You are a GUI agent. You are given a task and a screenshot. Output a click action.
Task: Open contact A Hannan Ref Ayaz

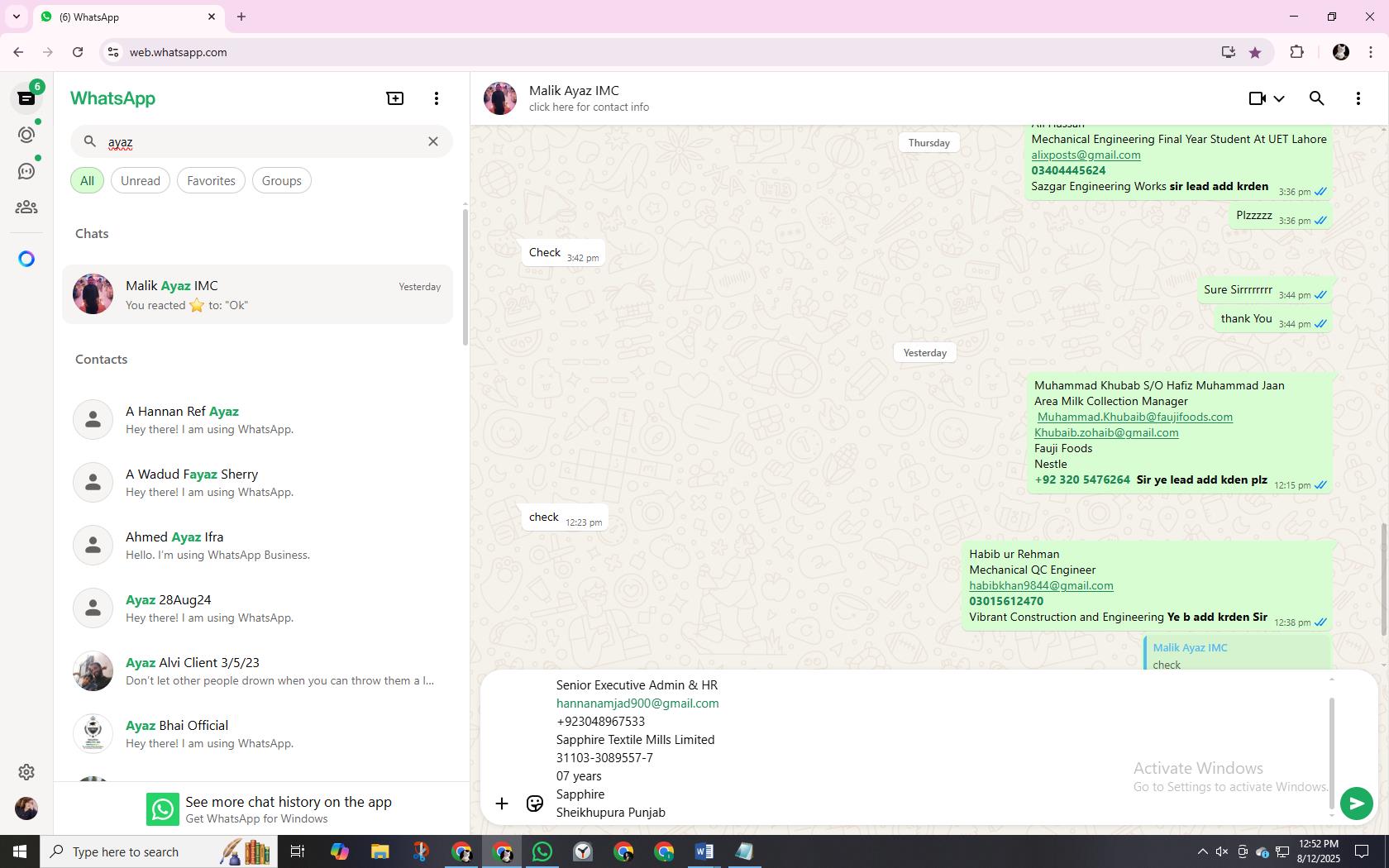point(257,419)
